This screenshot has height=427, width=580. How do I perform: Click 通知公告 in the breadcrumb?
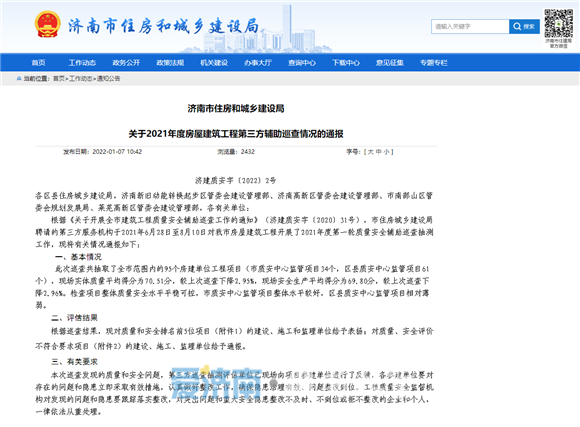108,78
